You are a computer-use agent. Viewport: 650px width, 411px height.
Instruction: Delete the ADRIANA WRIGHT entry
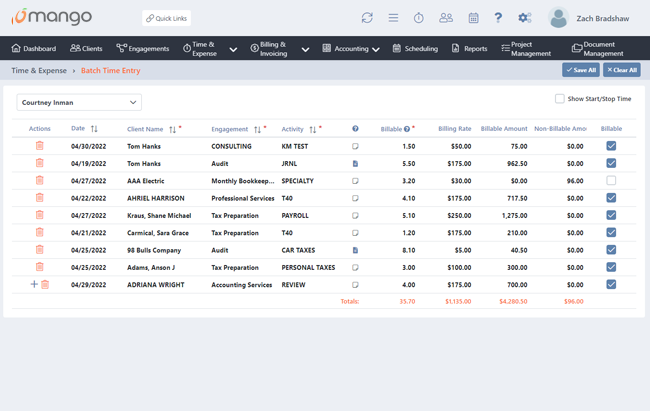(45, 285)
